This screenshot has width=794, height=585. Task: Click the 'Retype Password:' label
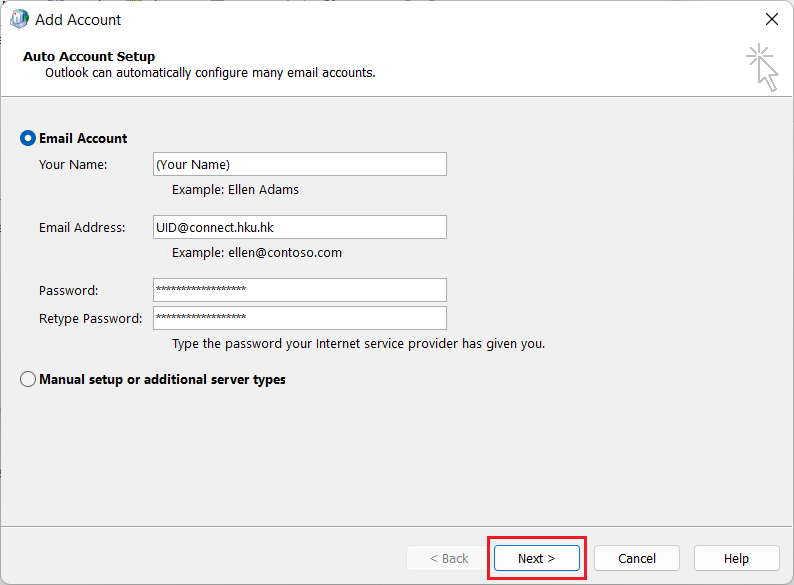(x=91, y=319)
